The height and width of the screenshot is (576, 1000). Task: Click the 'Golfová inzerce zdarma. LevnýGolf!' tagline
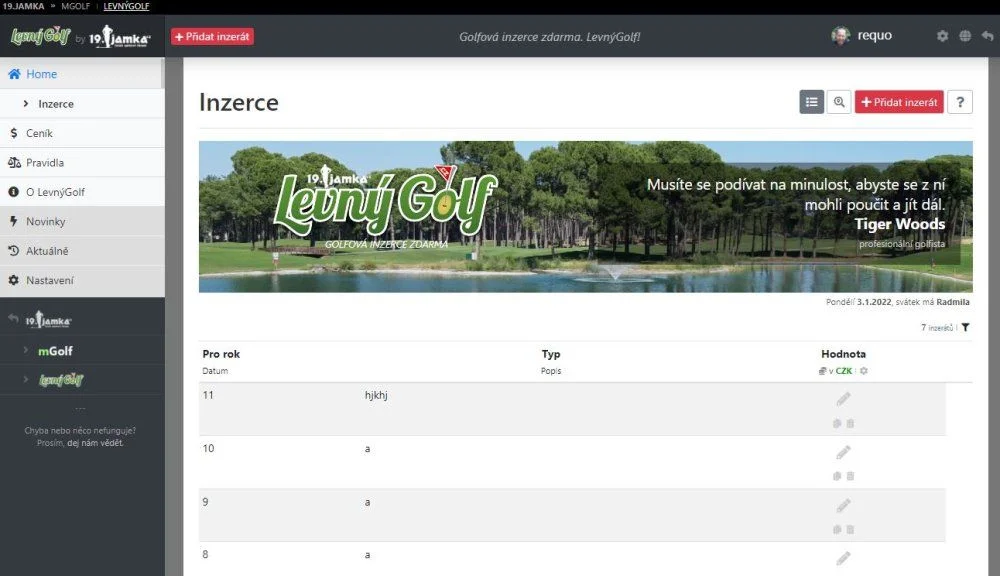(x=550, y=37)
